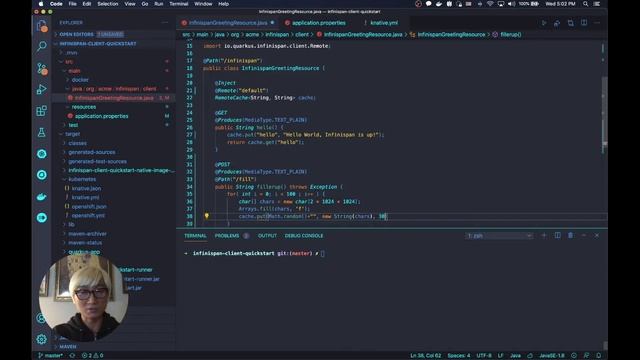Click the lightbulb quick-fix on line 38

(207, 216)
